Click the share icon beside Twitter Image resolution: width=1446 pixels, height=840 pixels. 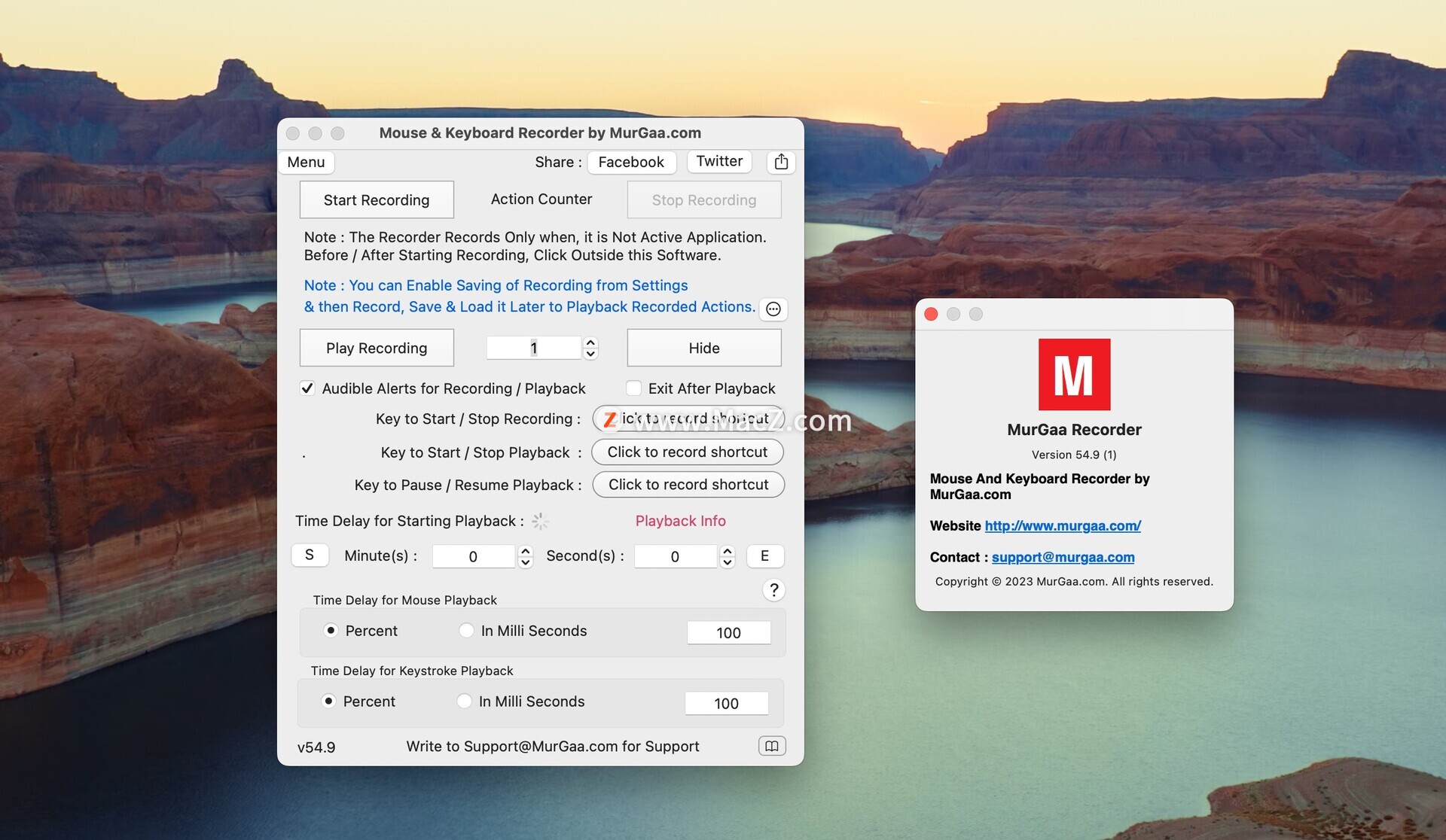pyautogui.click(x=781, y=162)
